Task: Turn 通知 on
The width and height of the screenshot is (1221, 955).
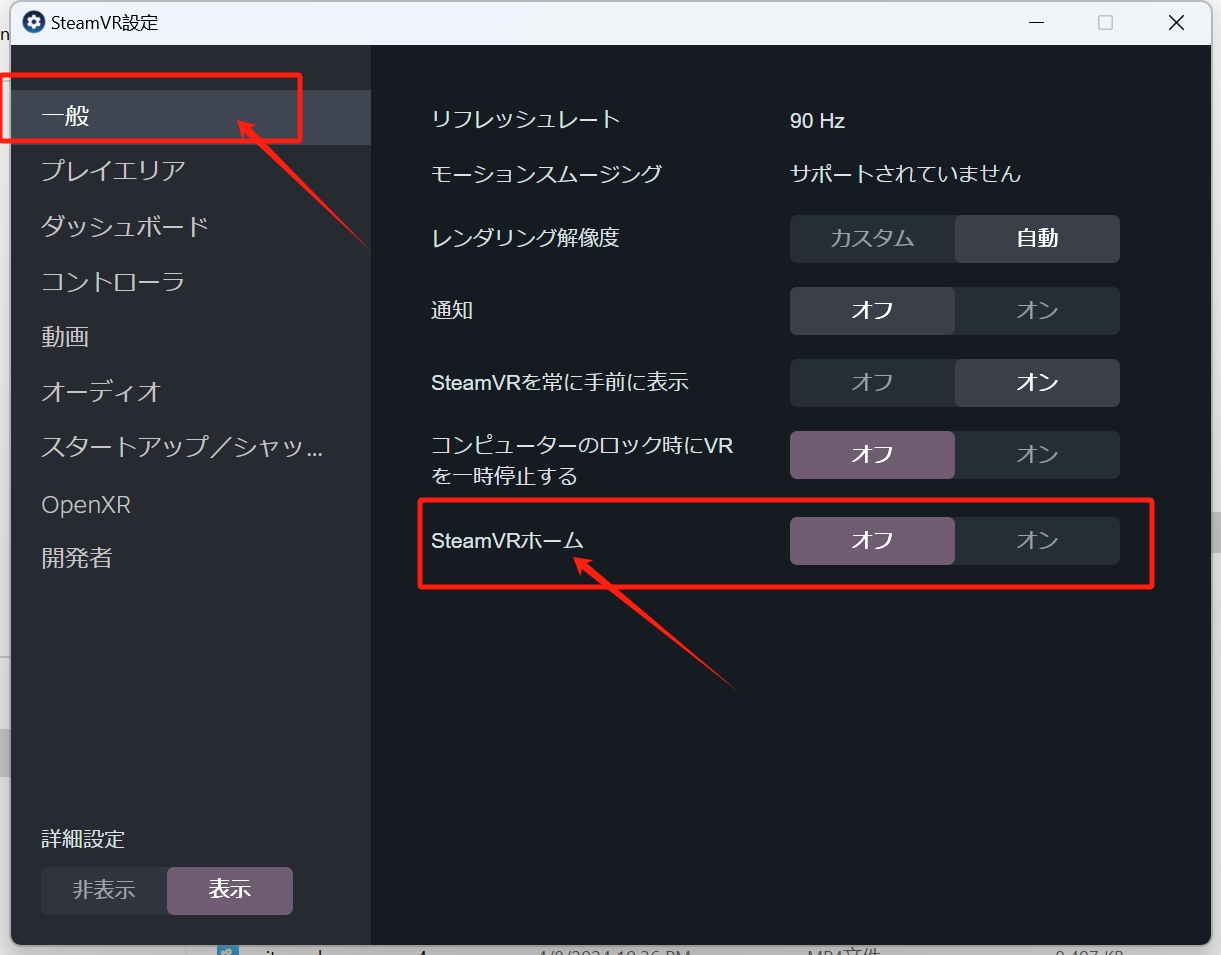Action: tap(1037, 311)
